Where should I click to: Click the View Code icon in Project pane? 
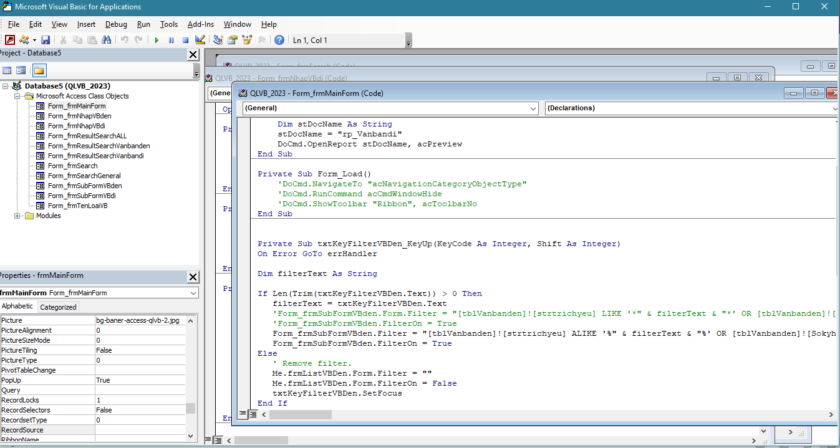(x=7, y=71)
